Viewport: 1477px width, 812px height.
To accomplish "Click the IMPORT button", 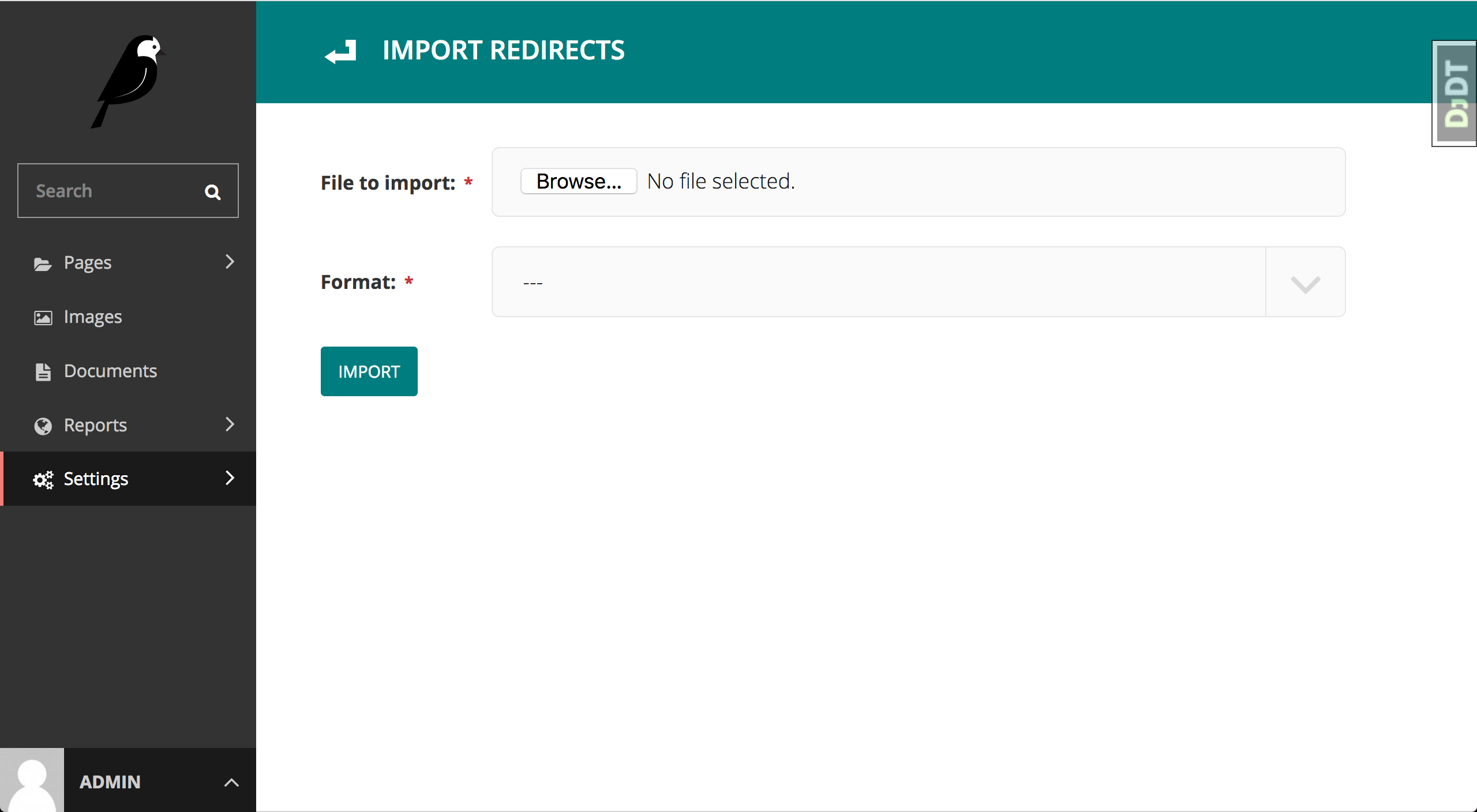I will point(369,370).
